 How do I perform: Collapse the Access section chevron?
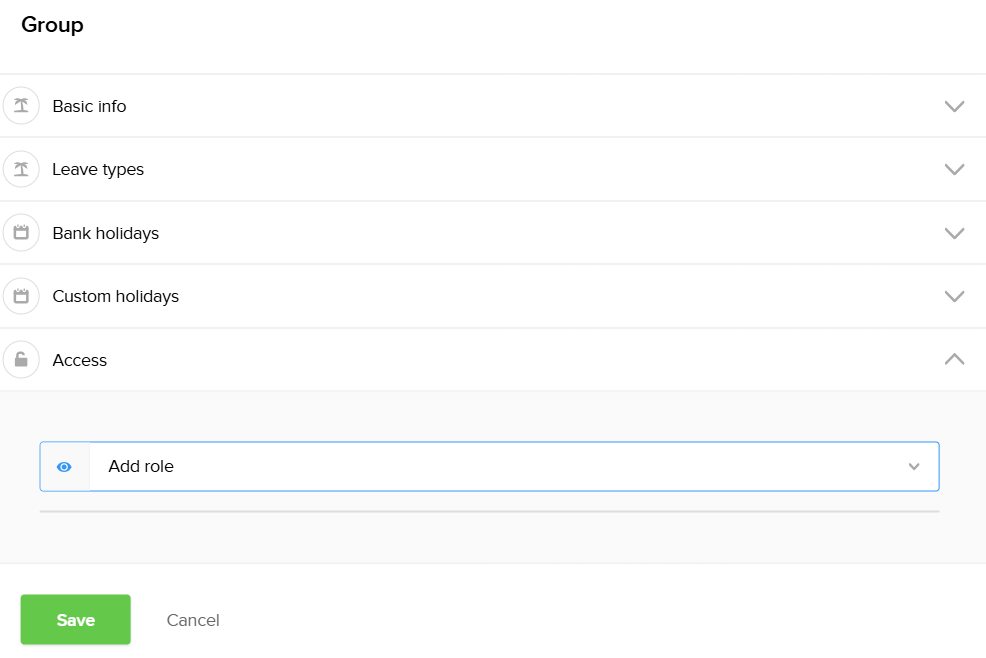(954, 359)
